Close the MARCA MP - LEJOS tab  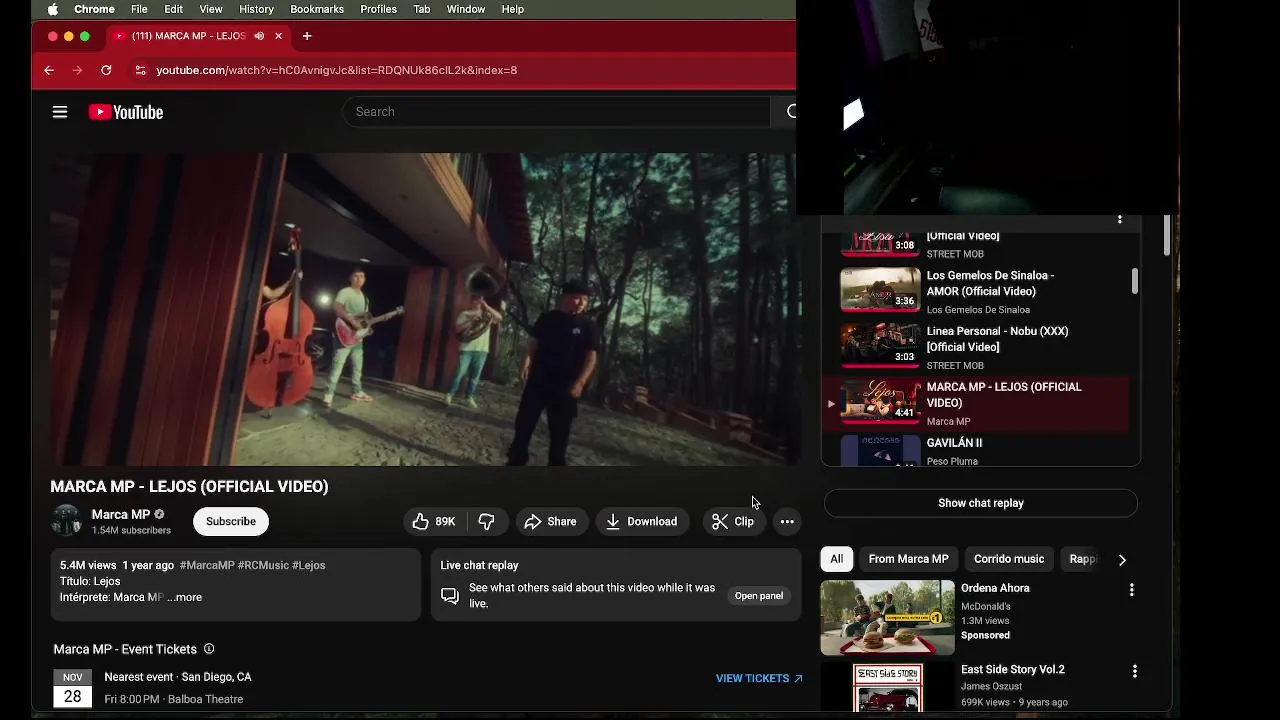click(x=278, y=36)
